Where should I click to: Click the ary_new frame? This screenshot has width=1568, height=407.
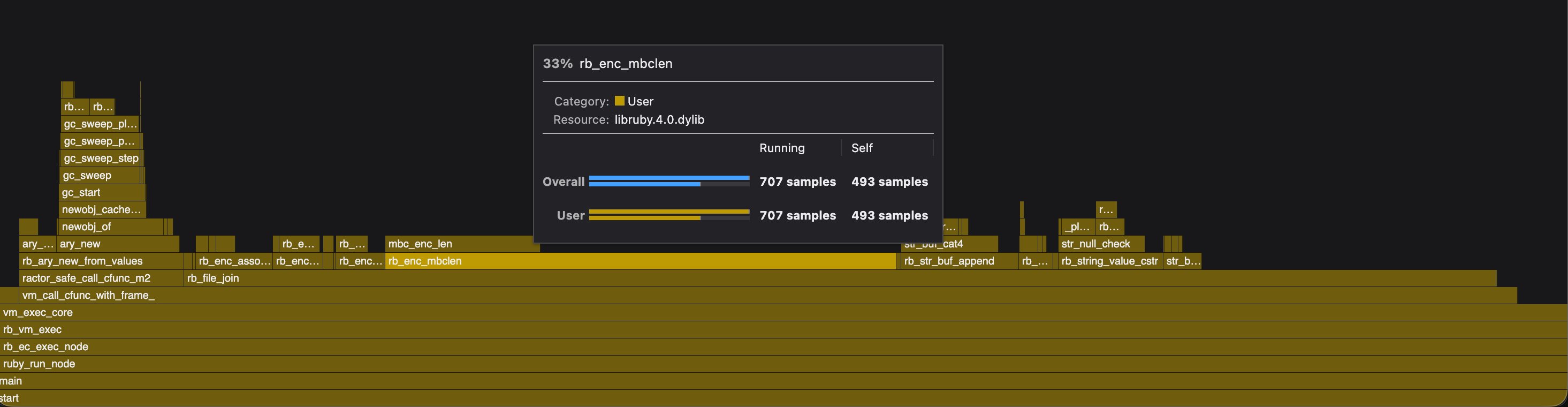(x=118, y=244)
